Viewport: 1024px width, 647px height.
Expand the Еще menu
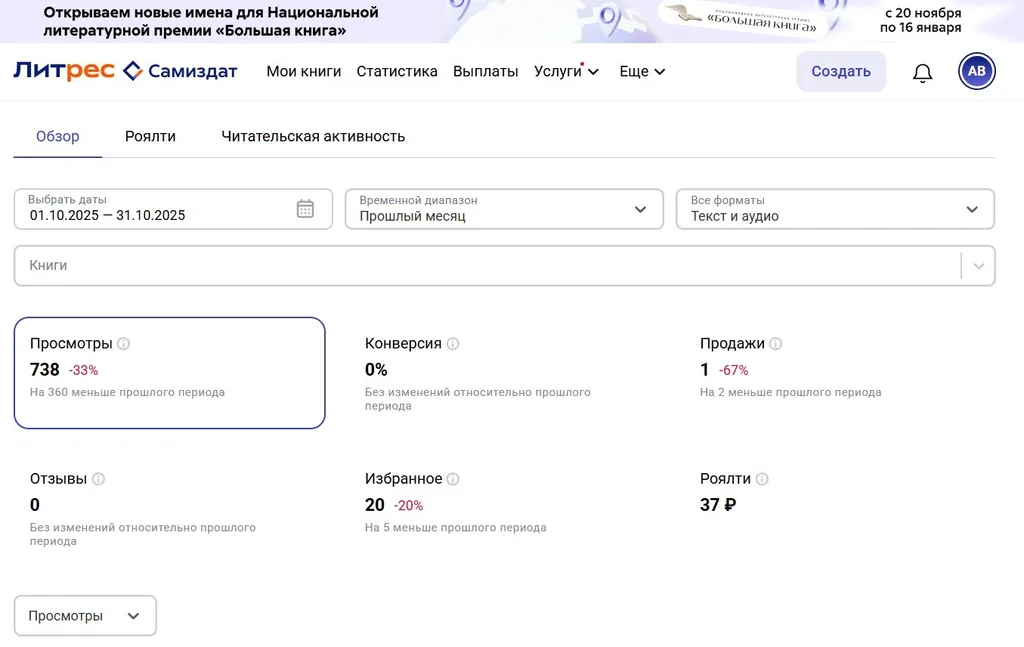coord(642,72)
